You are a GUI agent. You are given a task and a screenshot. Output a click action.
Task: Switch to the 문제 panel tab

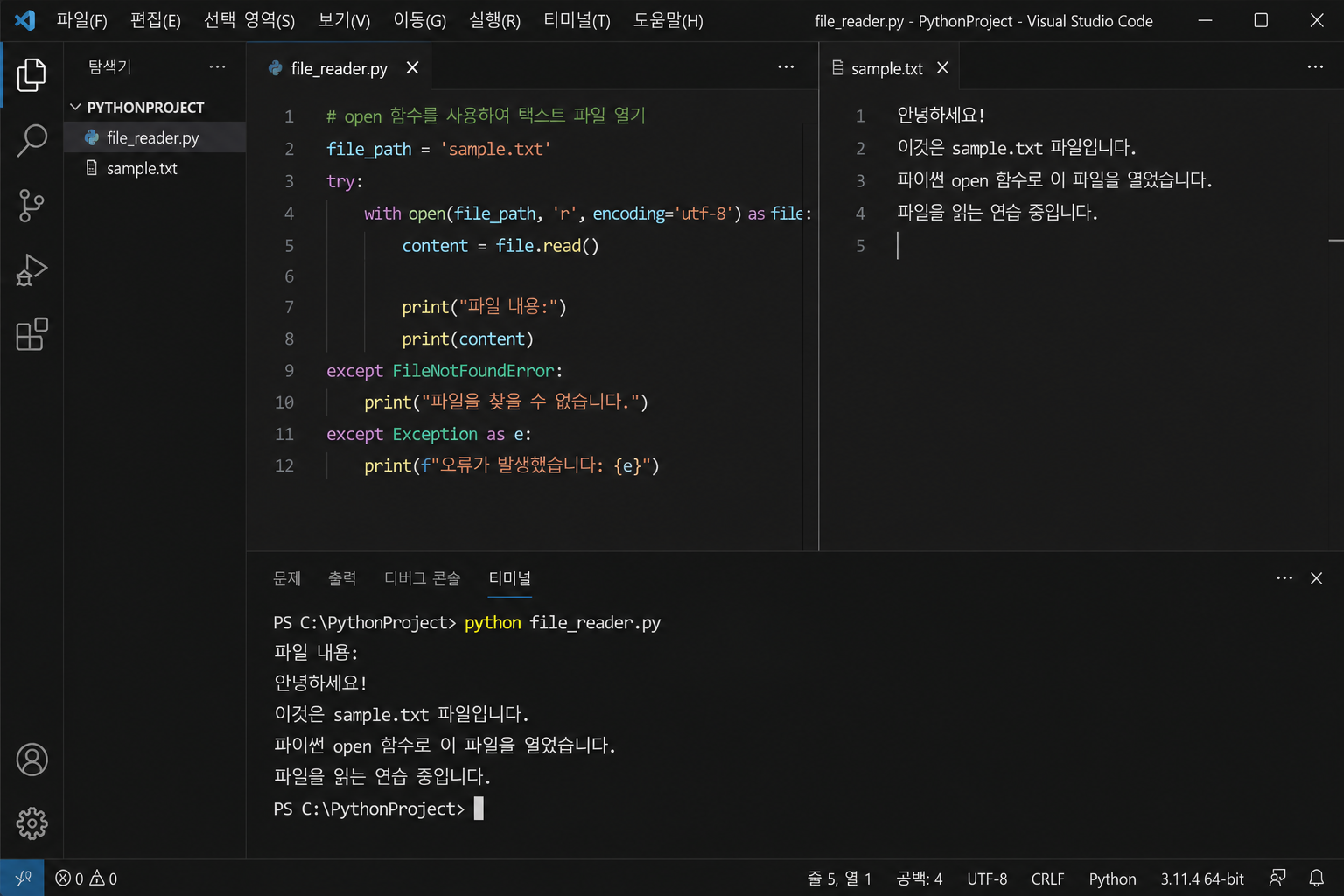click(x=287, y=578)
